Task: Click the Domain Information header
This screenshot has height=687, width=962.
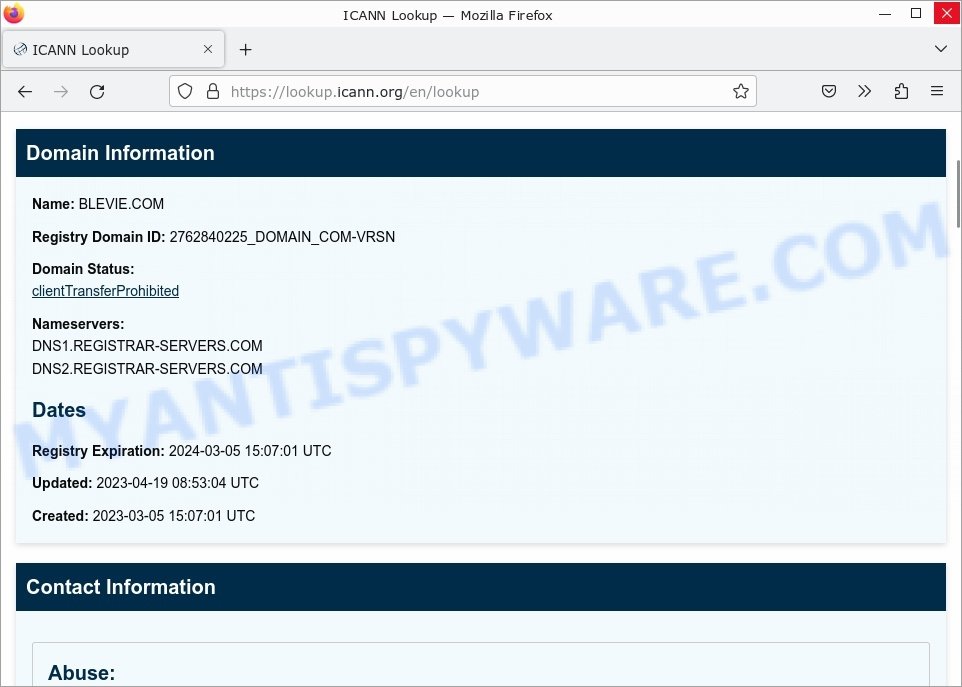Action: [481, 153]
